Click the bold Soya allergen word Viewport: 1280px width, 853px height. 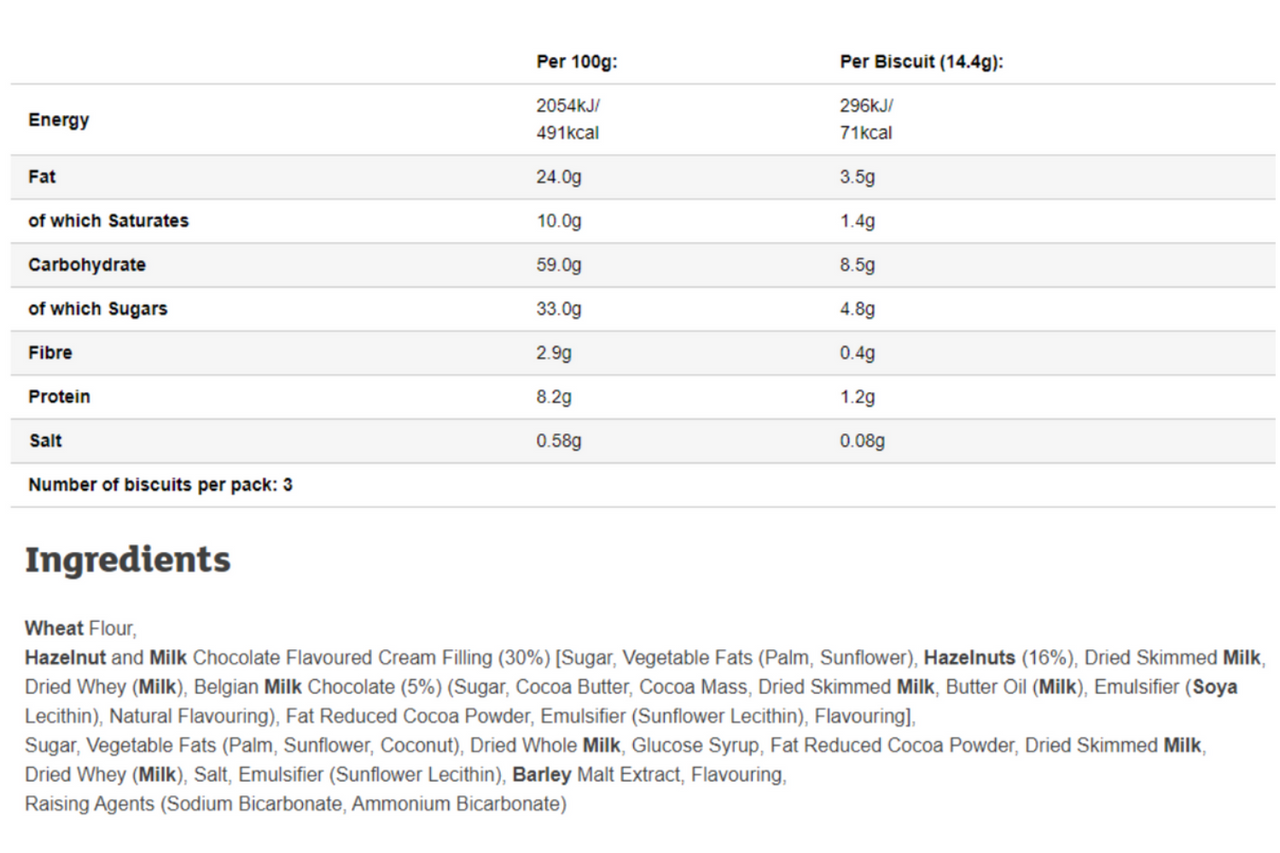pyautogui.click(x=1215, y=687)
